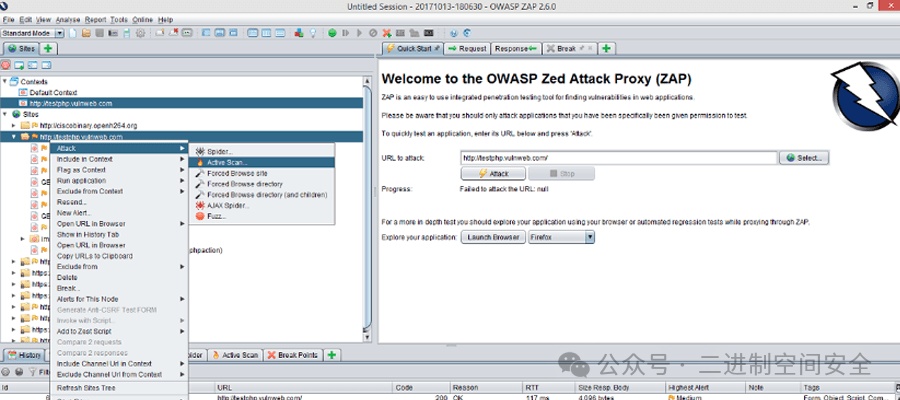Collapse the testphp.vulnweb.com site under Sites
900x400 pixels.
pos(14,137)
